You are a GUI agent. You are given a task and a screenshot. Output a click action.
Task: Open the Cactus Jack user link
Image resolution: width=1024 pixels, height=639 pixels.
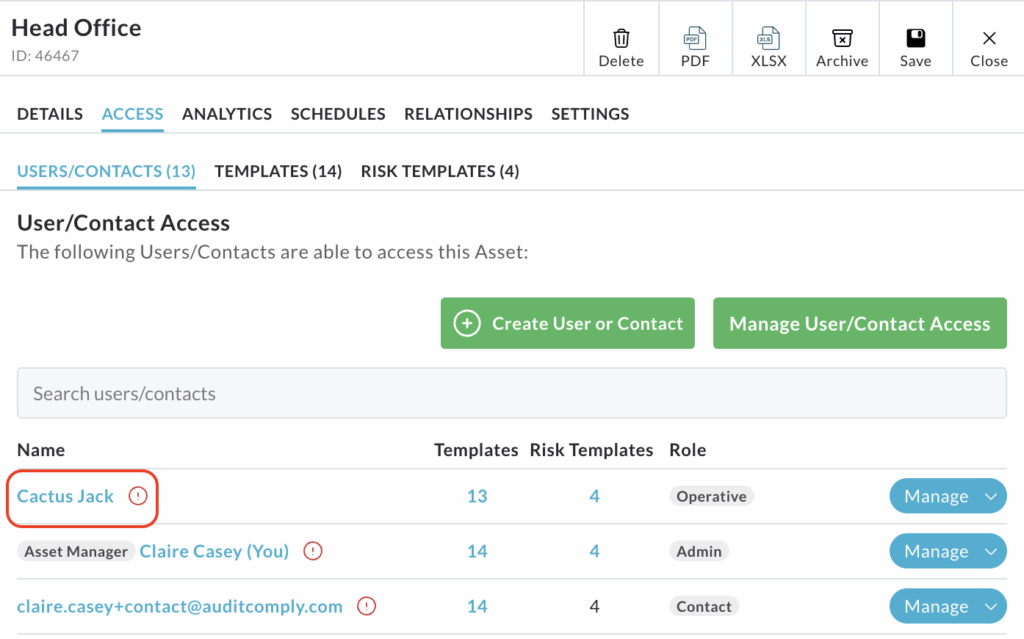[x=66, y=496]
